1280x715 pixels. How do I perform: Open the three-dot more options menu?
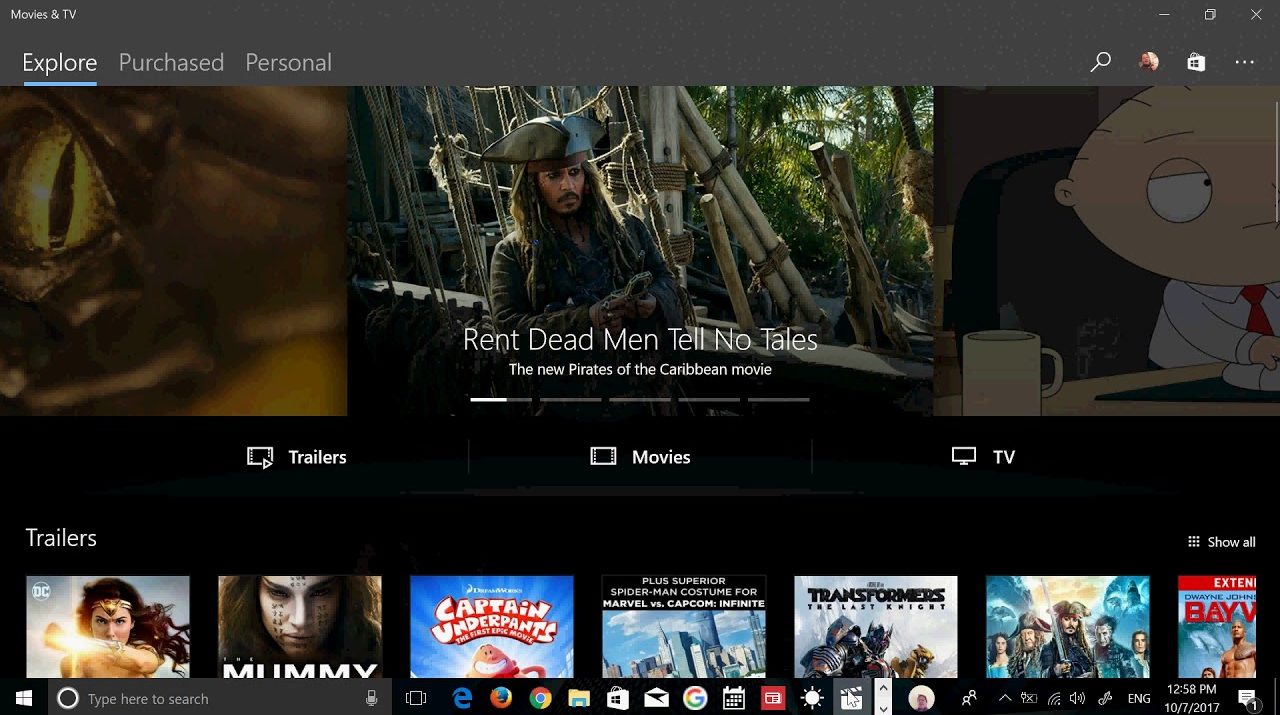(1244, 62)
